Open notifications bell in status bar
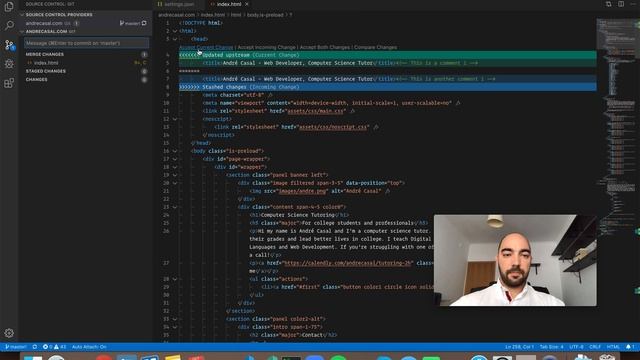This screenshot has width=640, height=360. tap(630, 347)
